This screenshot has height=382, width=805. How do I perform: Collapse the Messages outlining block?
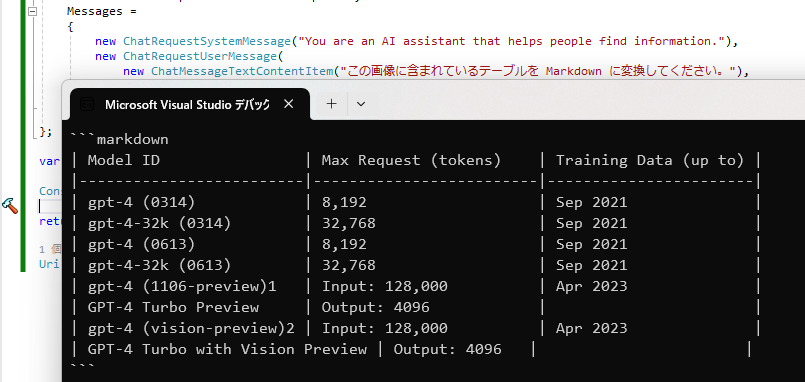[x=32, y=12]
